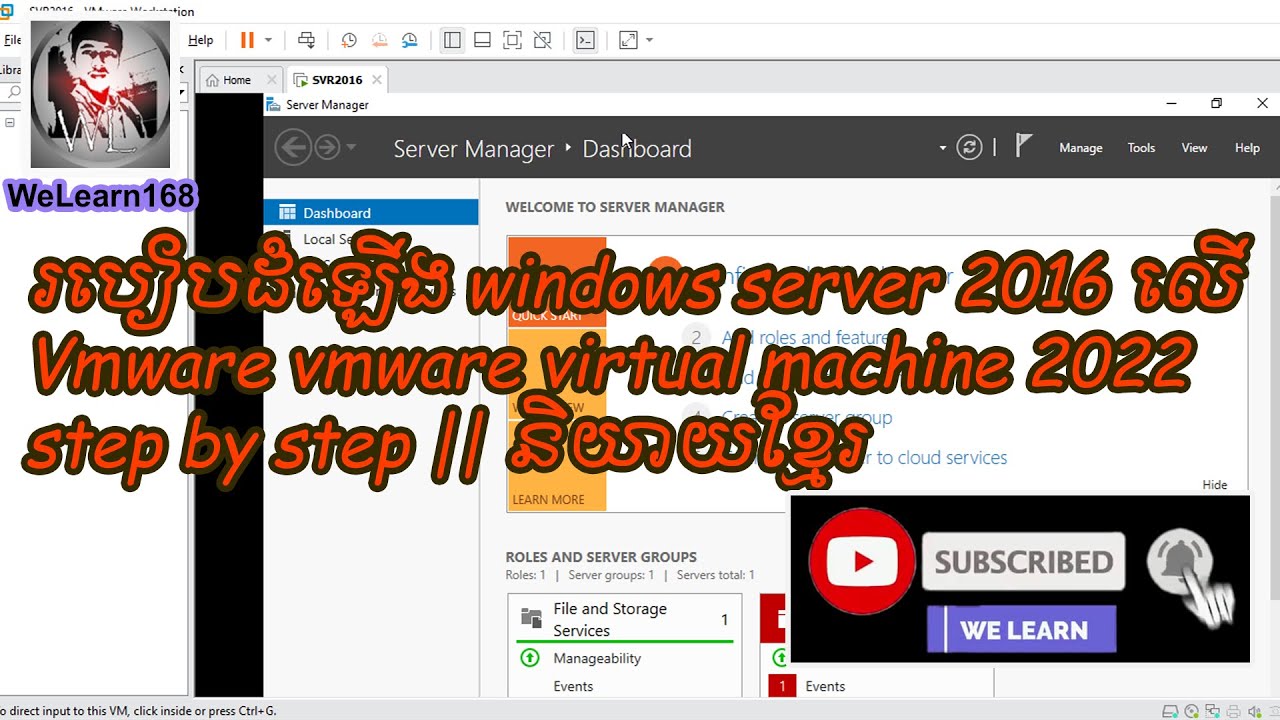The width and height of the screenshot is (1280, 720).
Task: Enter VMware full screen mode
Action: click(512, 40)
